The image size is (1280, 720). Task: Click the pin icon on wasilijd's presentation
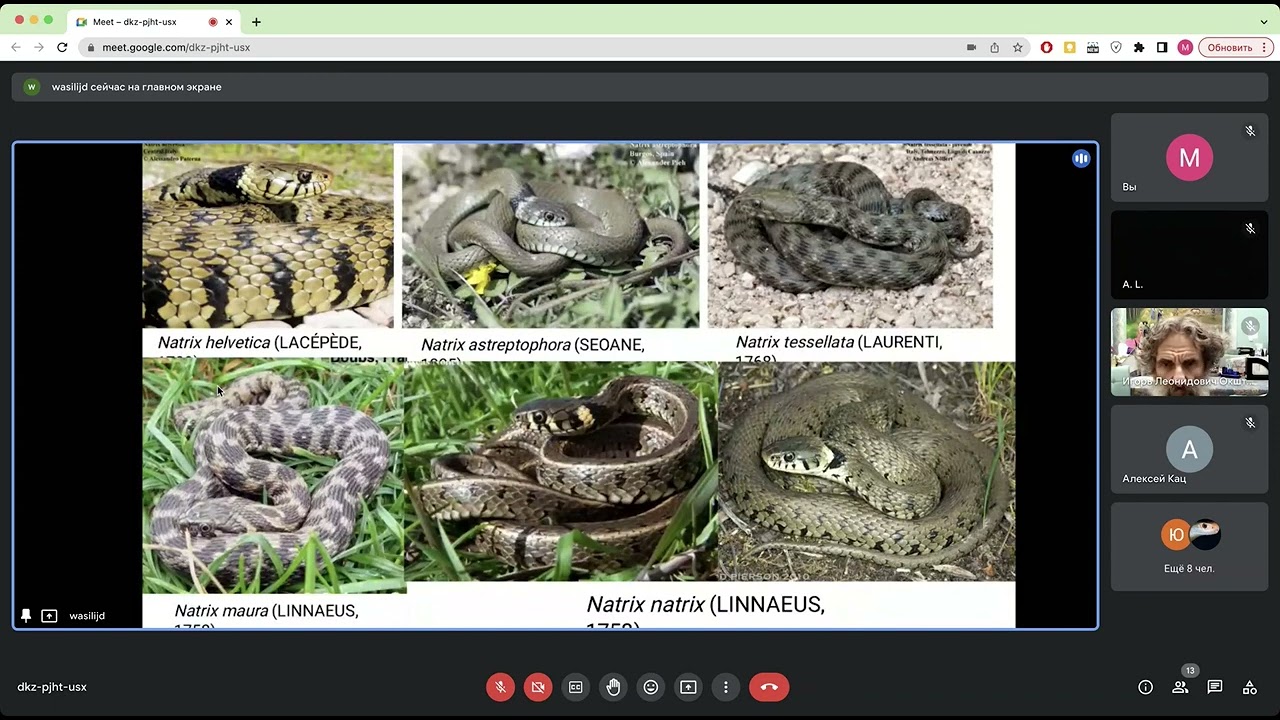(26, 616)
